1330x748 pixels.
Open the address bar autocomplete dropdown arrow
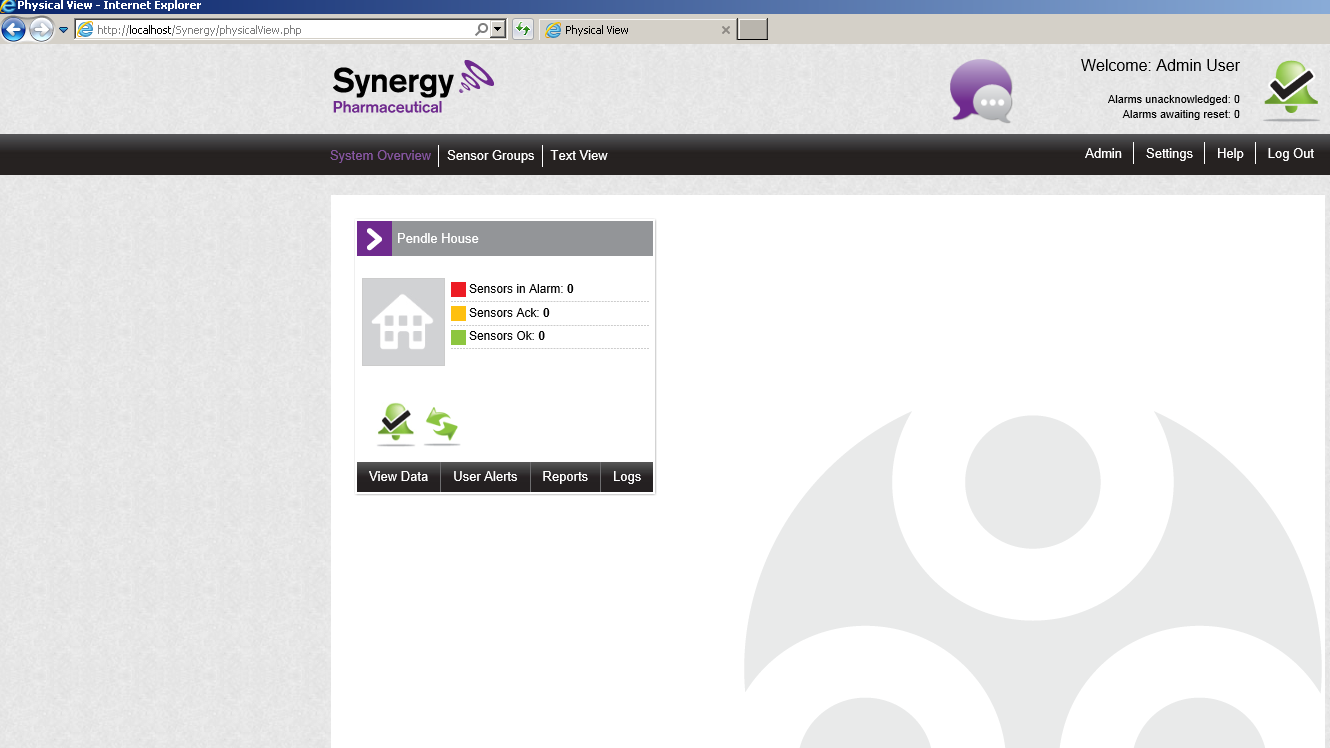(498, 29)
